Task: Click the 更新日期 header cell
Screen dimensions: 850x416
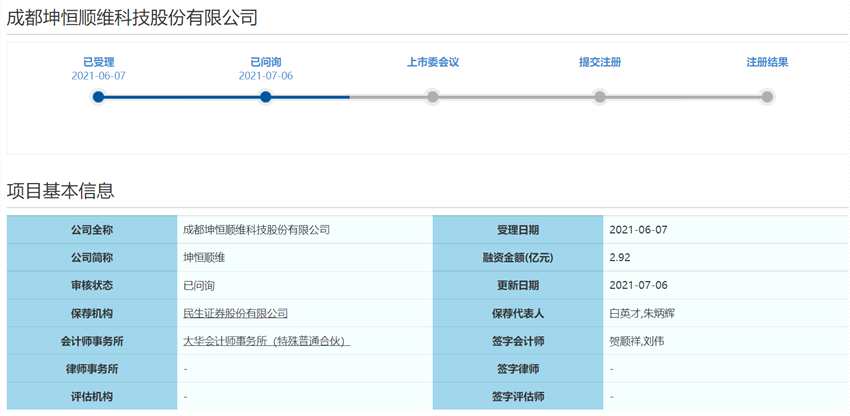Action: coord(518,285)
